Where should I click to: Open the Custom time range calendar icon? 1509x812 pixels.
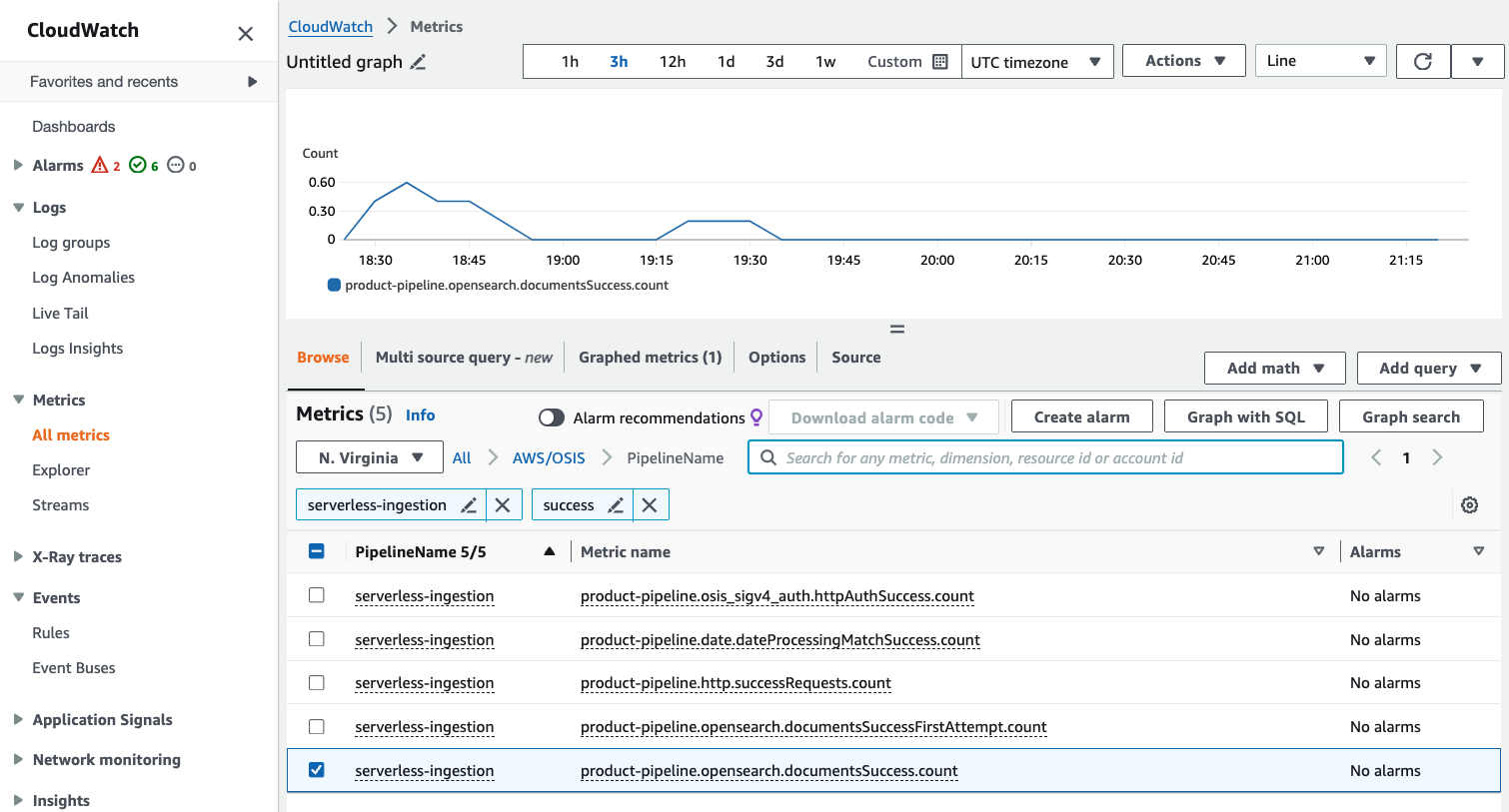(x=939, y=62)
